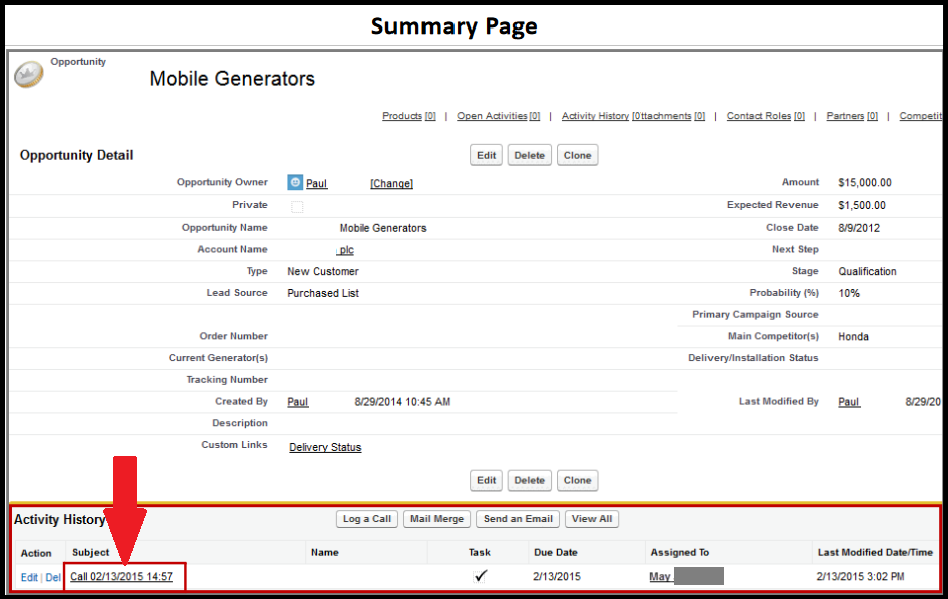
Task: Click Del link for the call activity
Action: pyautogui.click(x=53, y=577)
